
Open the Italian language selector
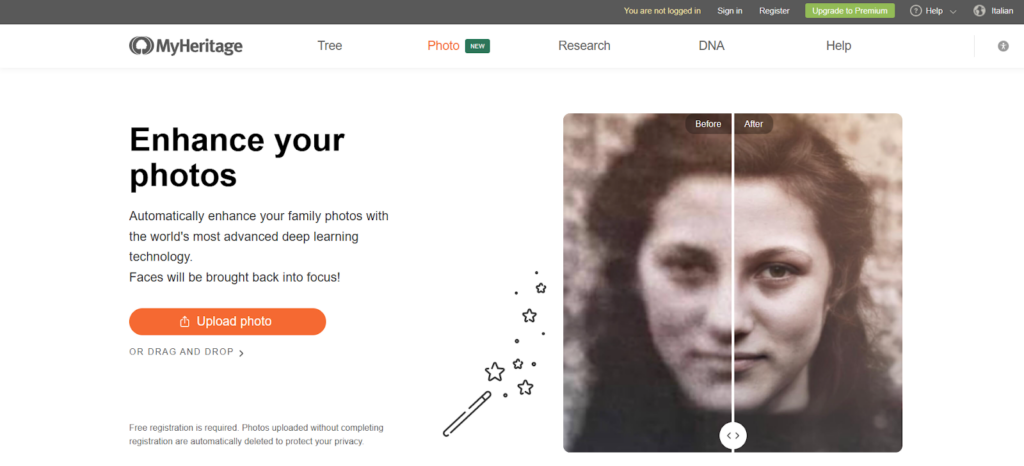pyautogui.click(x=1001, y=11)
